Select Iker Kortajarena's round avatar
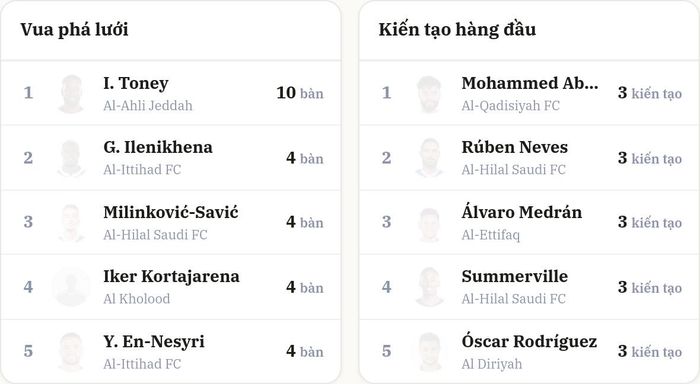700x384 pixels. [71, 287]
